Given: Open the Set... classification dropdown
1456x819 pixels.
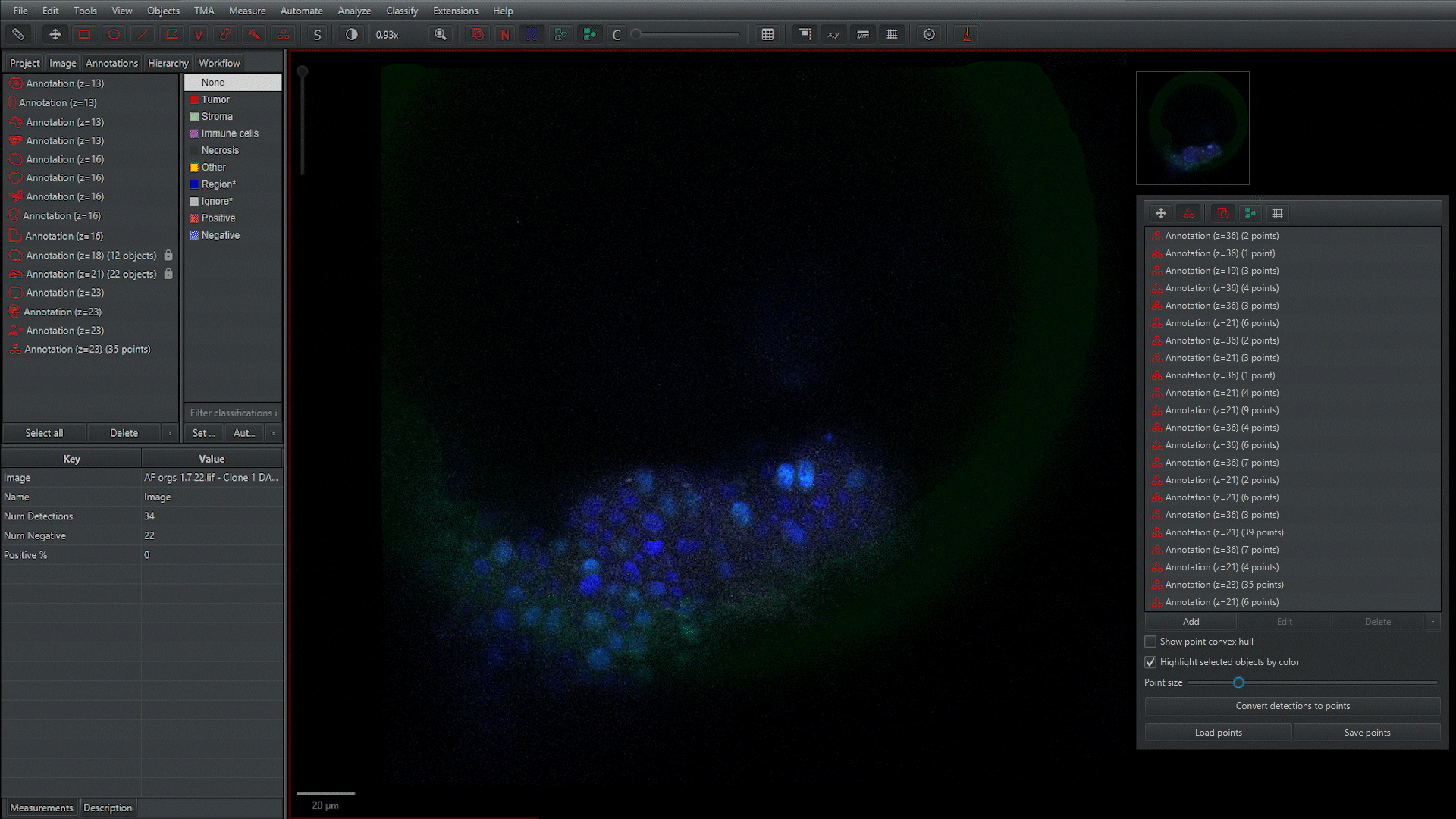Looking at the screenshot, I should pos(203,433).
